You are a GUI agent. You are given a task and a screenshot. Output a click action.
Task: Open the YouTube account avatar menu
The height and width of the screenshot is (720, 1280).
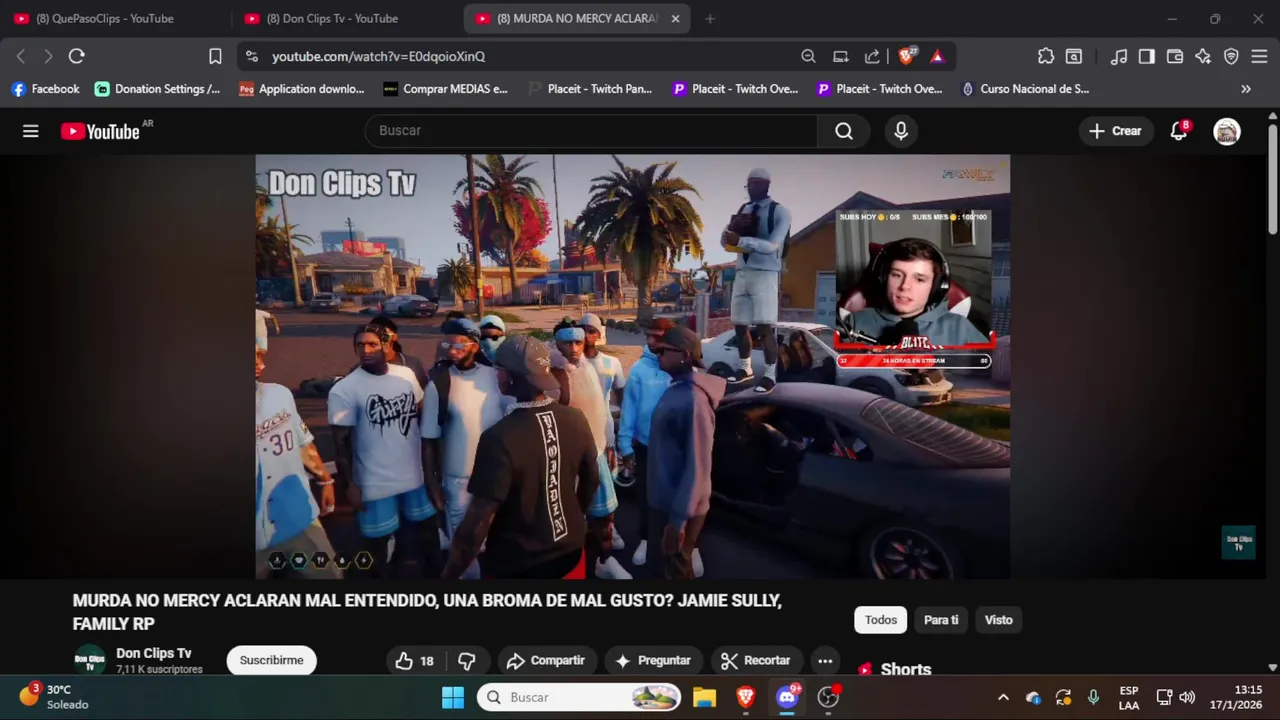click(1227, 131)
